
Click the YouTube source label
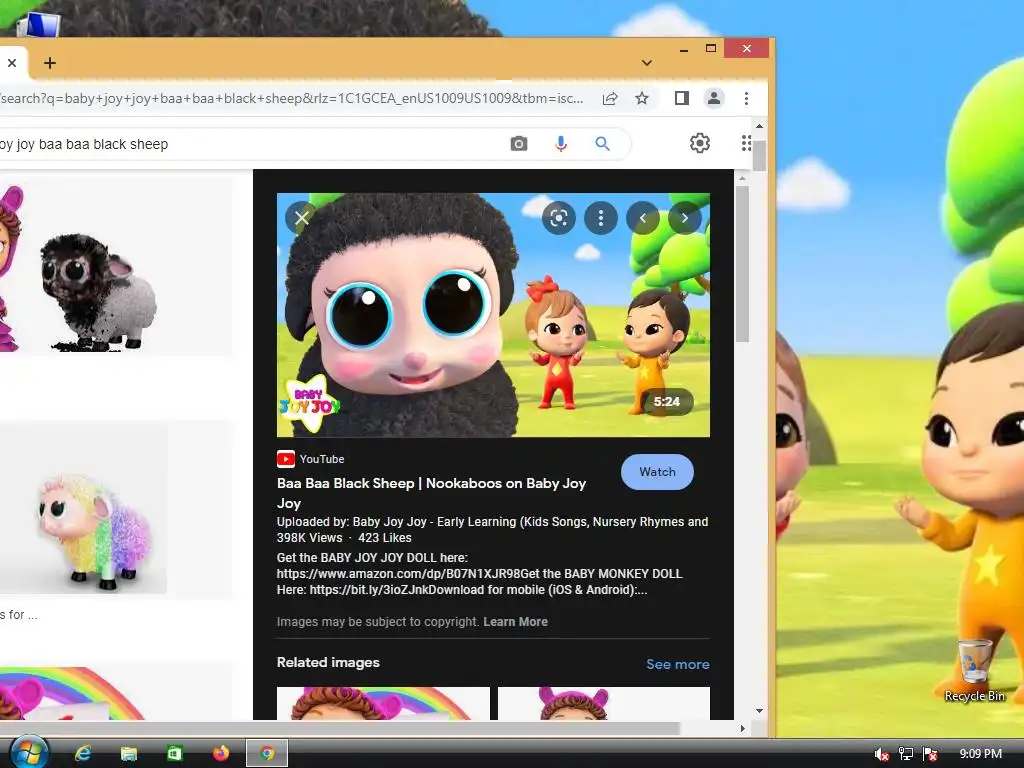pos(310,459)
